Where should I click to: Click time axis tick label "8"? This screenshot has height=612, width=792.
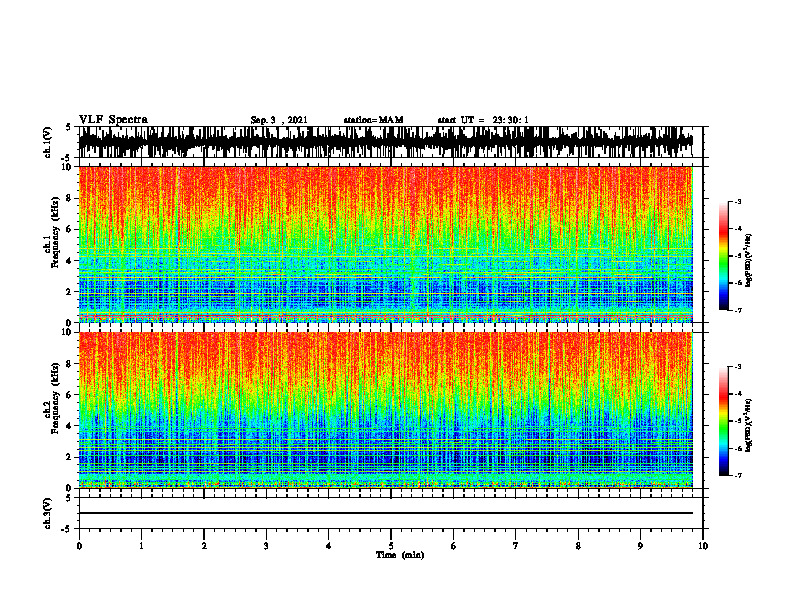(578, 546)
